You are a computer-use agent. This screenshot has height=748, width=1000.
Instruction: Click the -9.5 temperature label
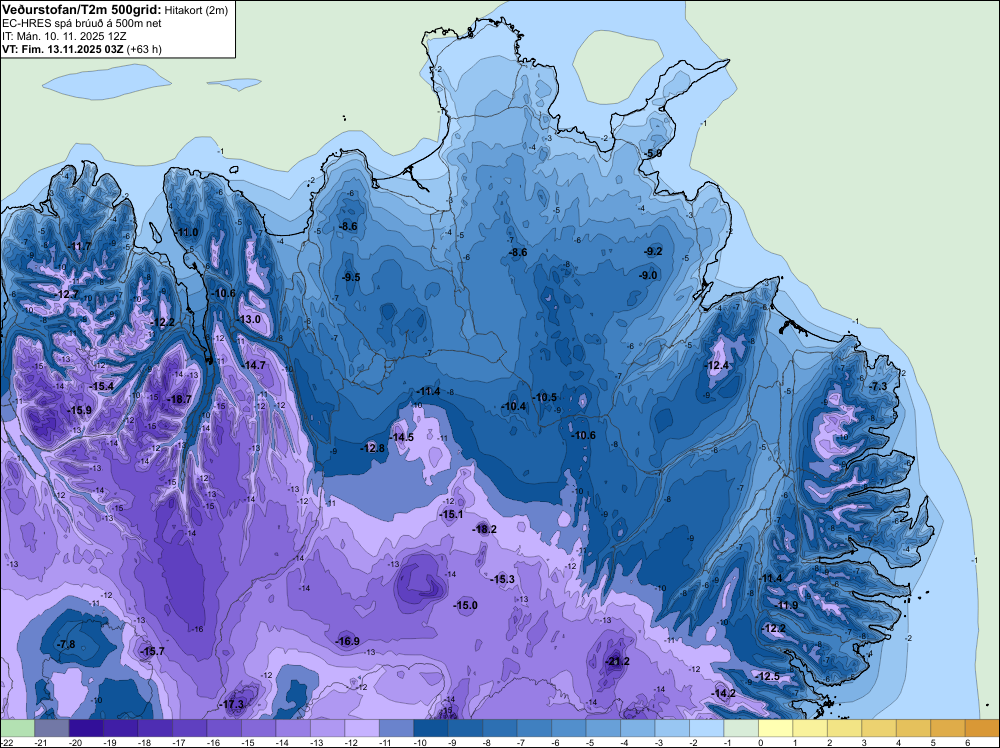[x=351, y=277]
